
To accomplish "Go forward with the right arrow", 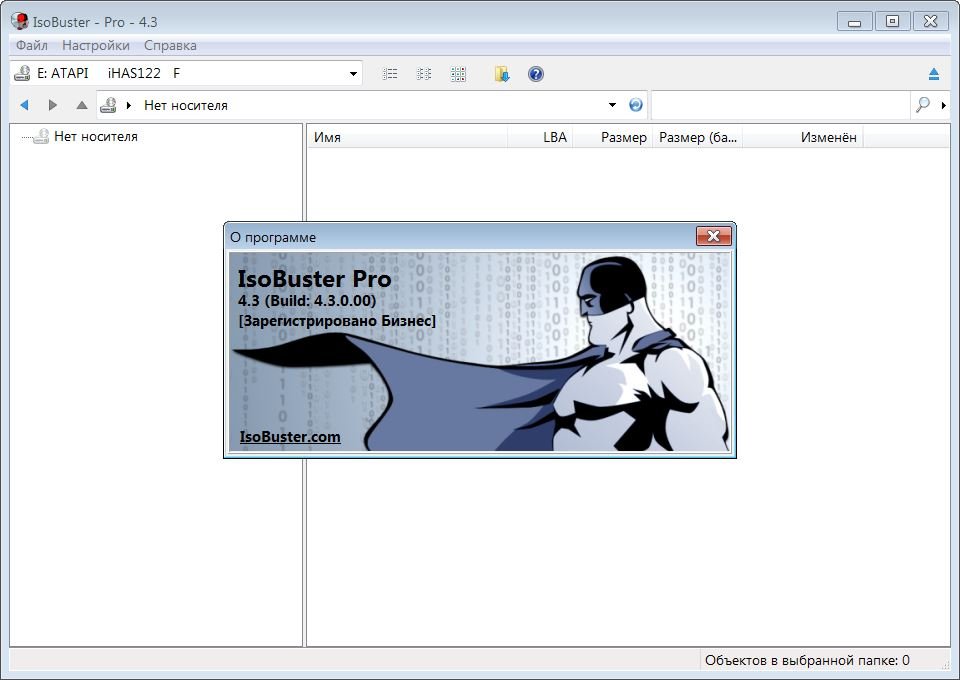I will coord(53,105).
